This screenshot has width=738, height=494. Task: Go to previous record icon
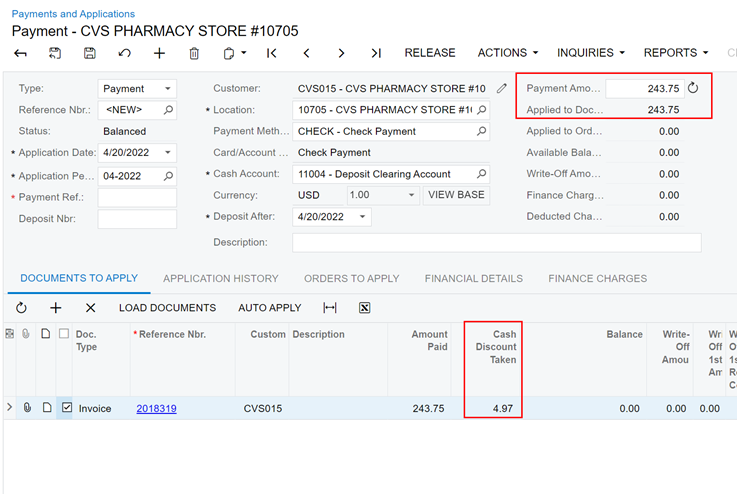[306, 53]
